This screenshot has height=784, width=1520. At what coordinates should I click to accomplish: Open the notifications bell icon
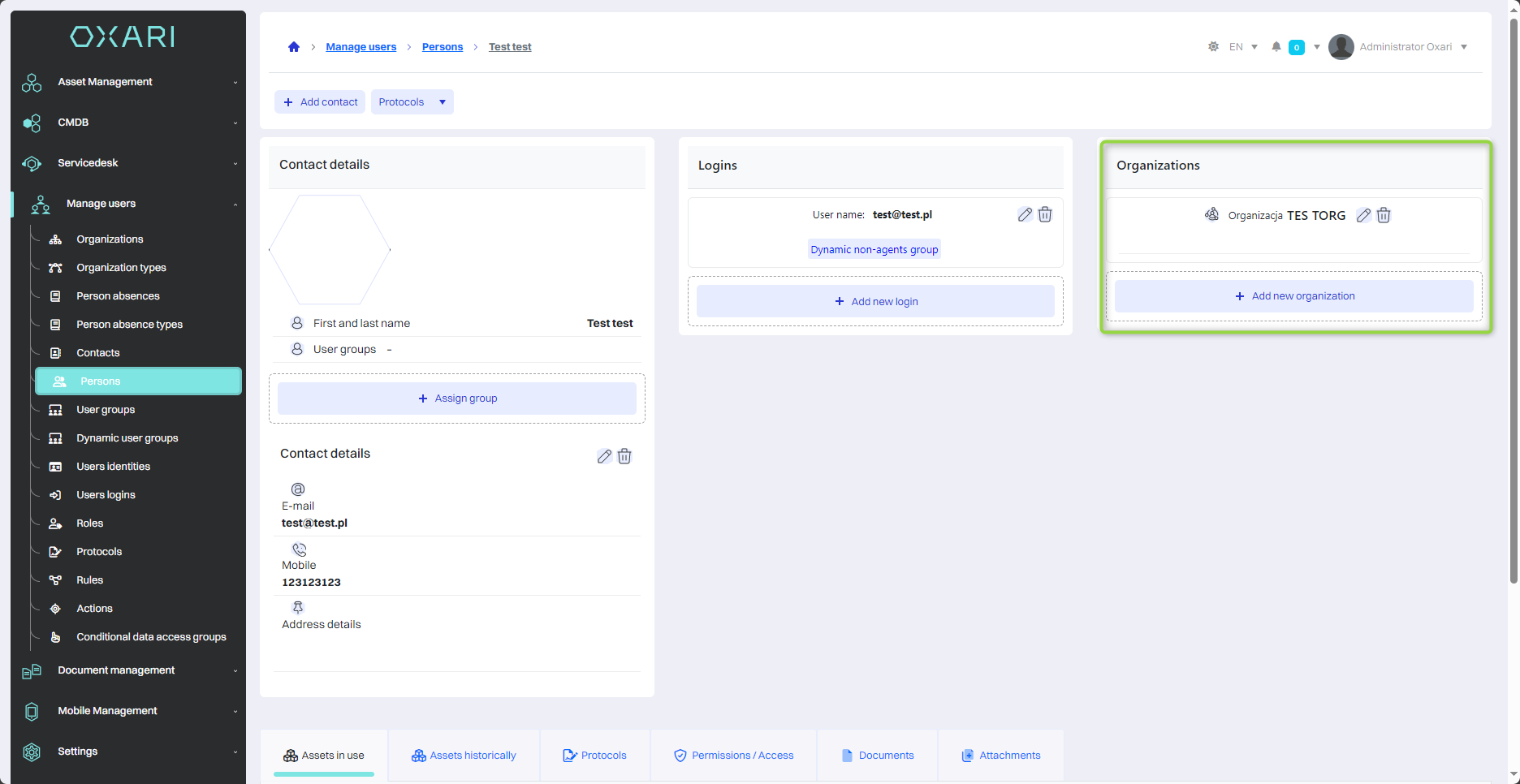click(x=1276, y=47)
